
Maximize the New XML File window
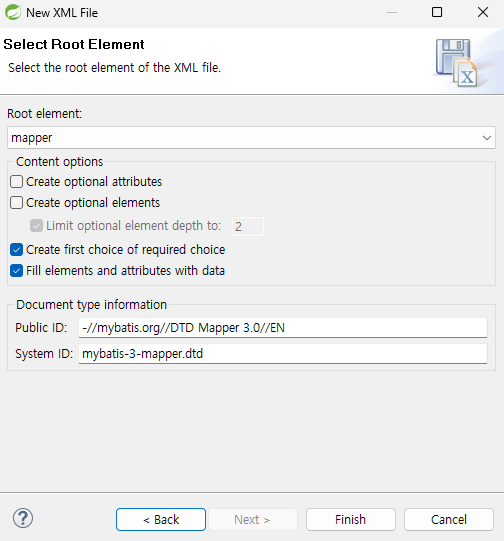pyautogui.click(x=437, y=12)
